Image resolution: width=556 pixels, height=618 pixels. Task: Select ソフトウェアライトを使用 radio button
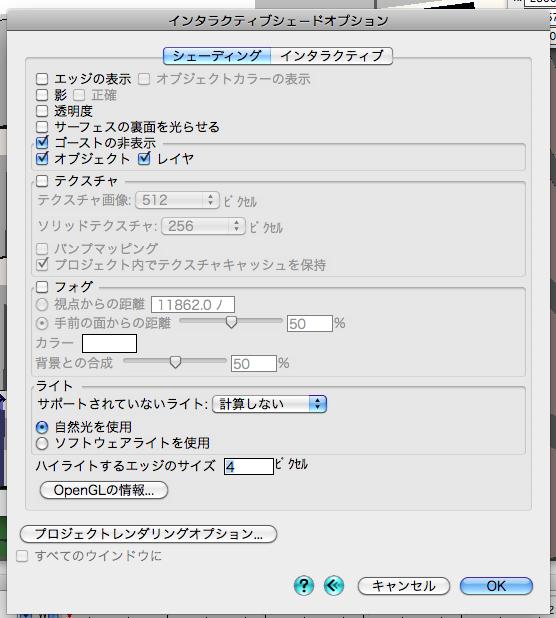click(x=42, y=443)
